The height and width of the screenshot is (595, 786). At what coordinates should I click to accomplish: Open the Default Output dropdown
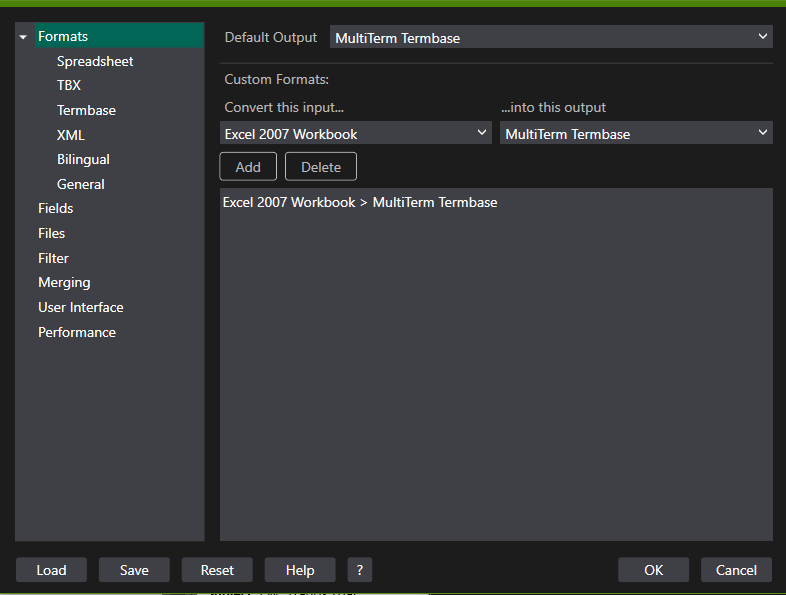pyautogui.click(x=550, y=38)
